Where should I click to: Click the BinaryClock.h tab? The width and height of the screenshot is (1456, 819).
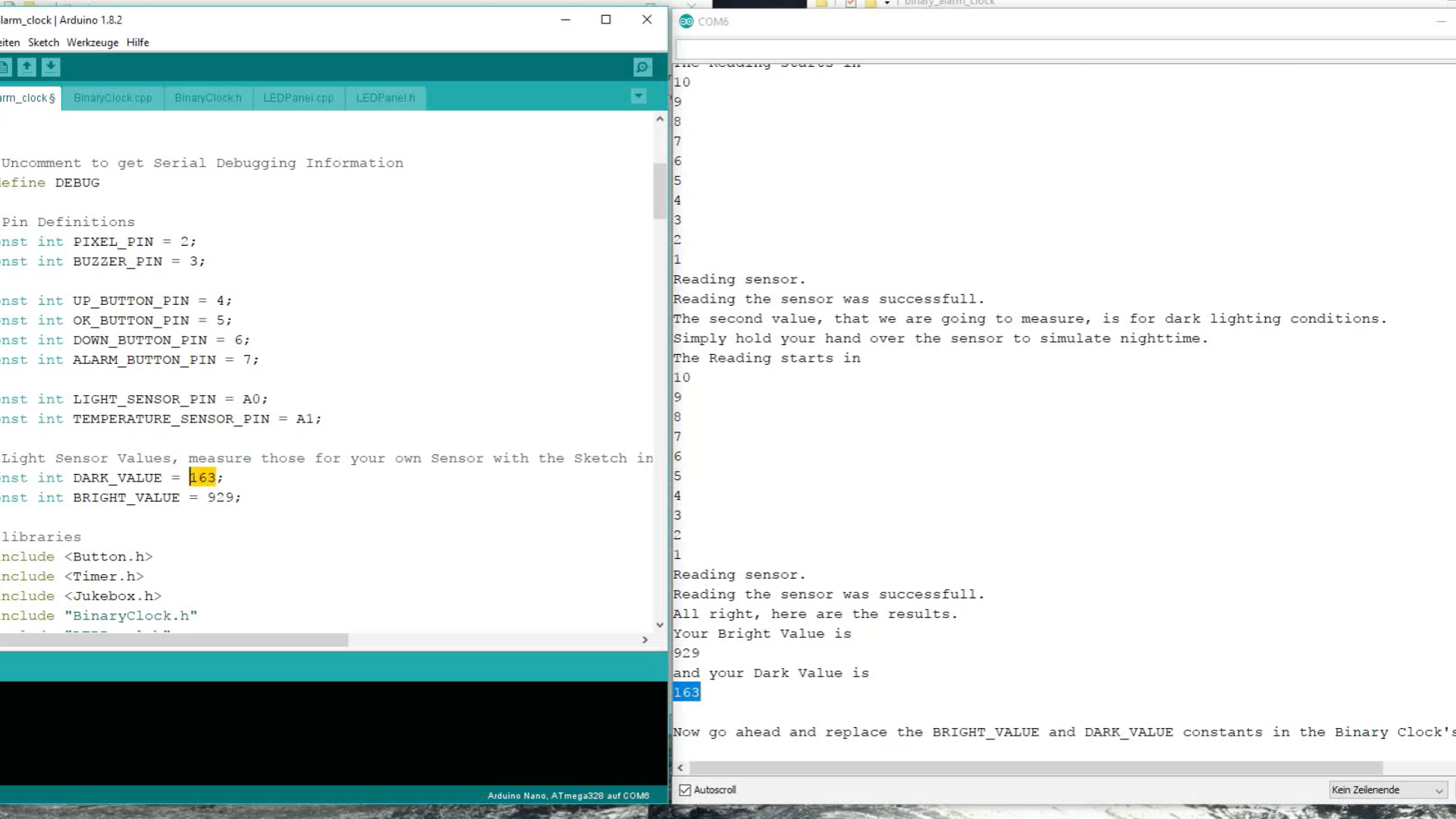tap(208, 97)
